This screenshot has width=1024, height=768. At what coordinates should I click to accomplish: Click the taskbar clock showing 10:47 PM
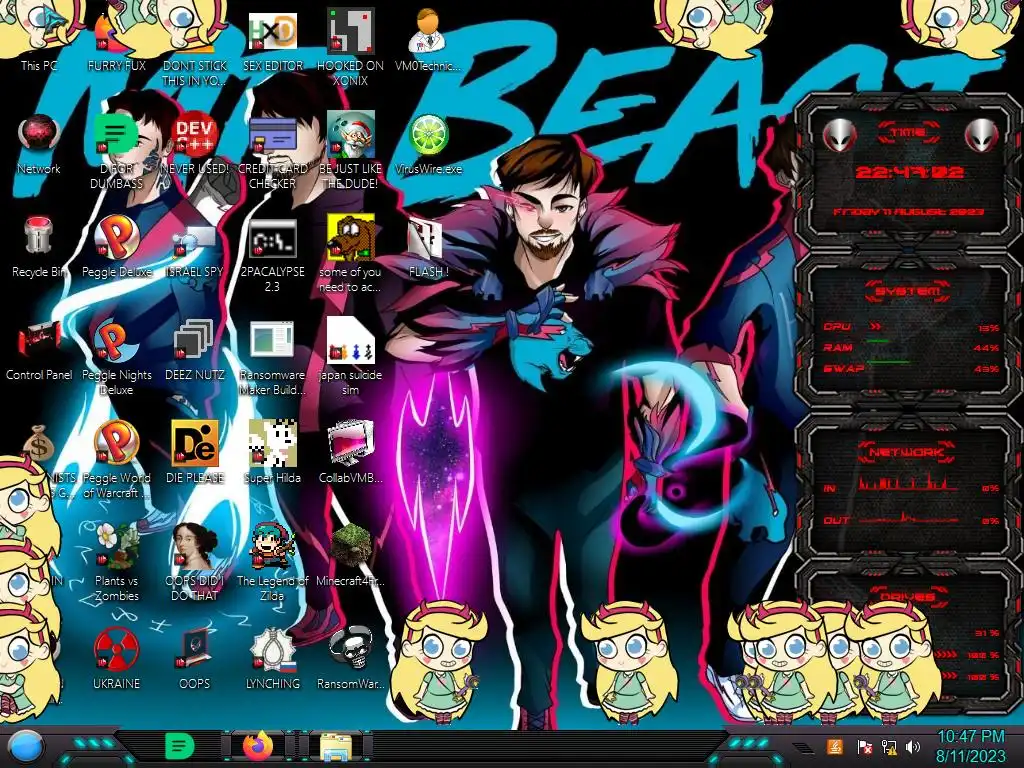pyautogui.click(x=970, y=746)
